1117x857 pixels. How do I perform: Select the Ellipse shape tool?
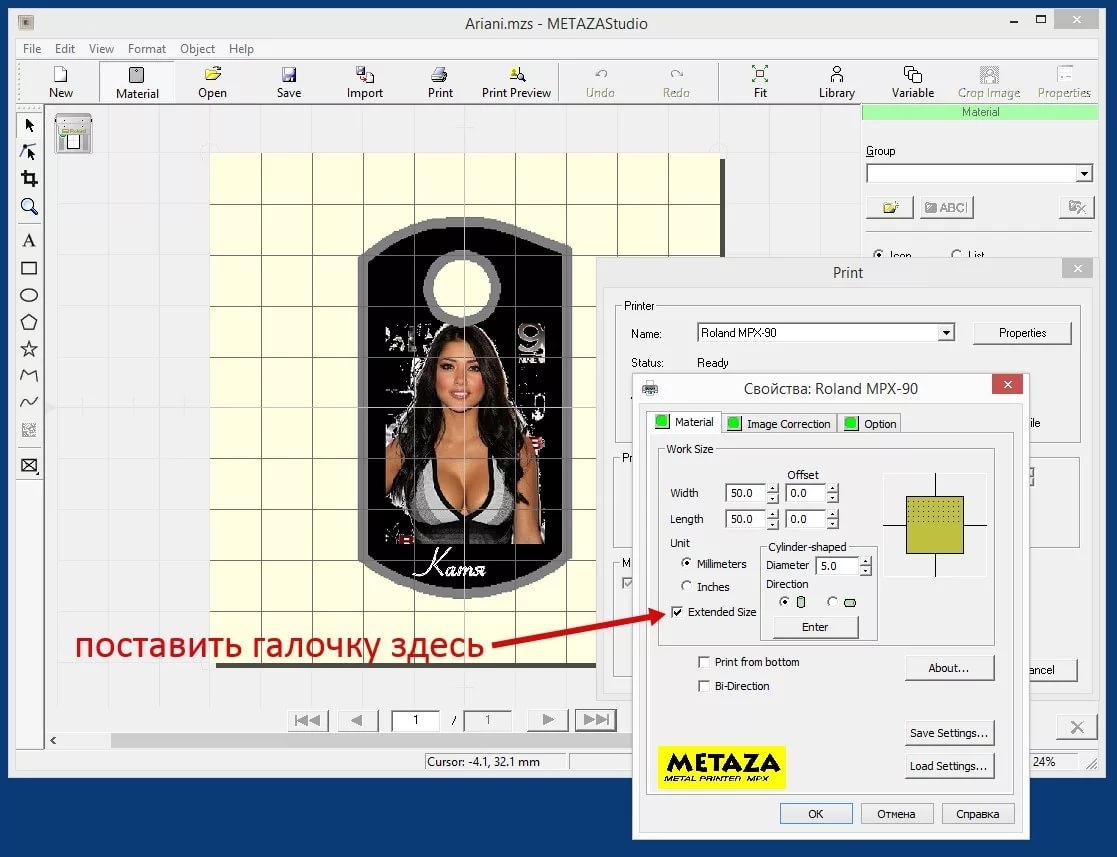(x=29, y=295)
